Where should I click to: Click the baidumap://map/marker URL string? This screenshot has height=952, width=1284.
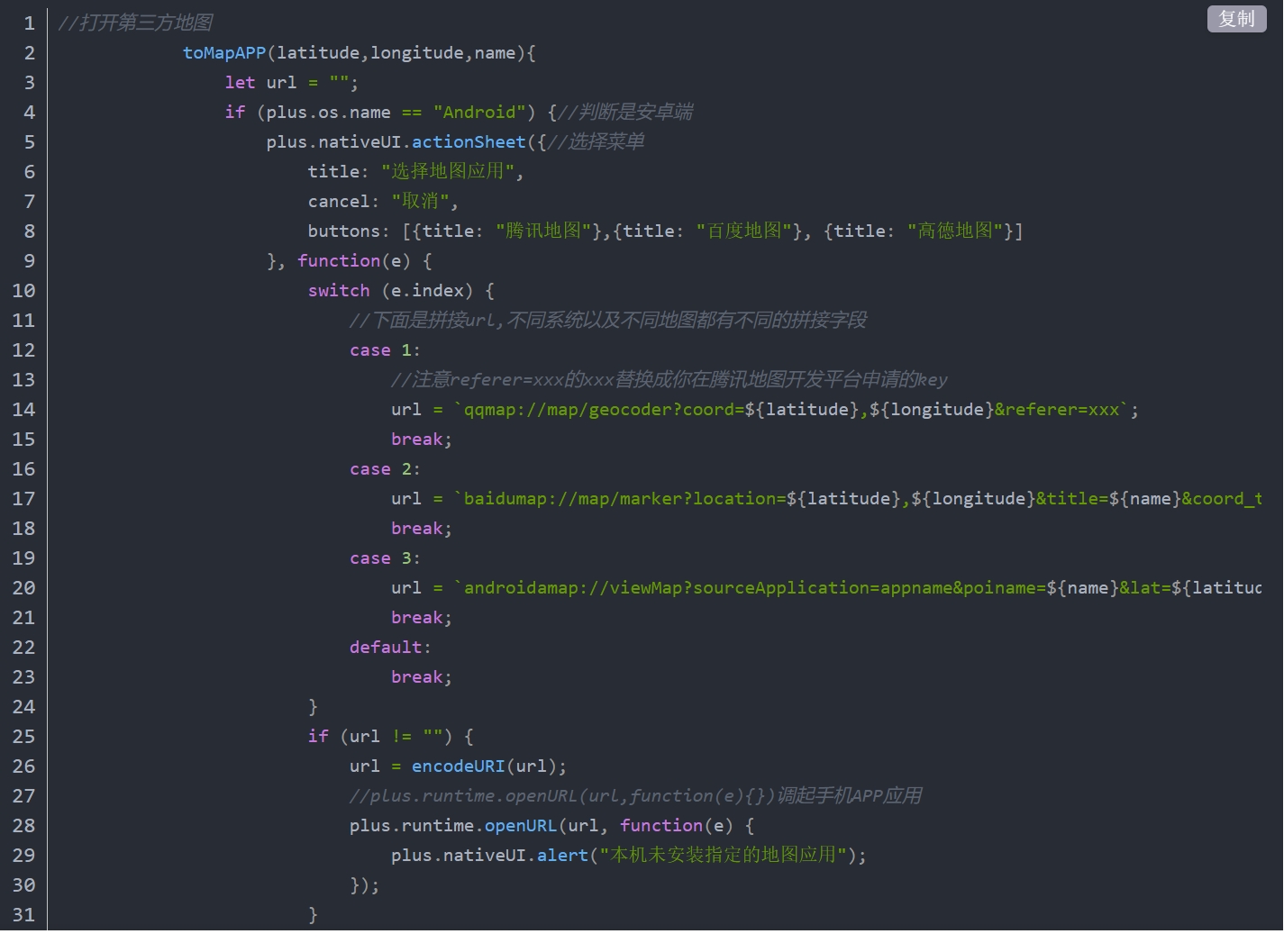pyautogui.click(x=858, y=498)
